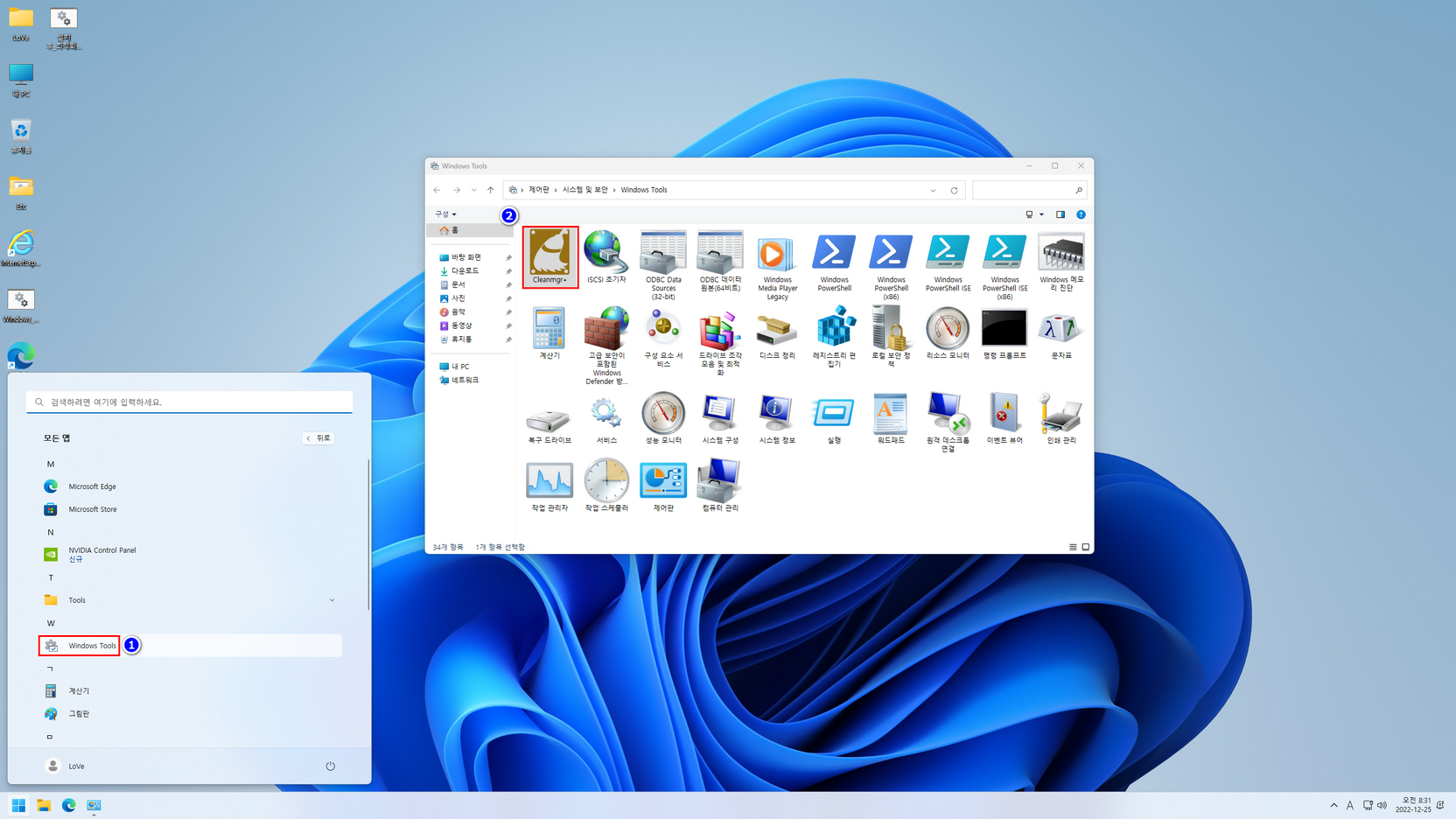Toggle the preview pane button

[x=1060, y=214]
